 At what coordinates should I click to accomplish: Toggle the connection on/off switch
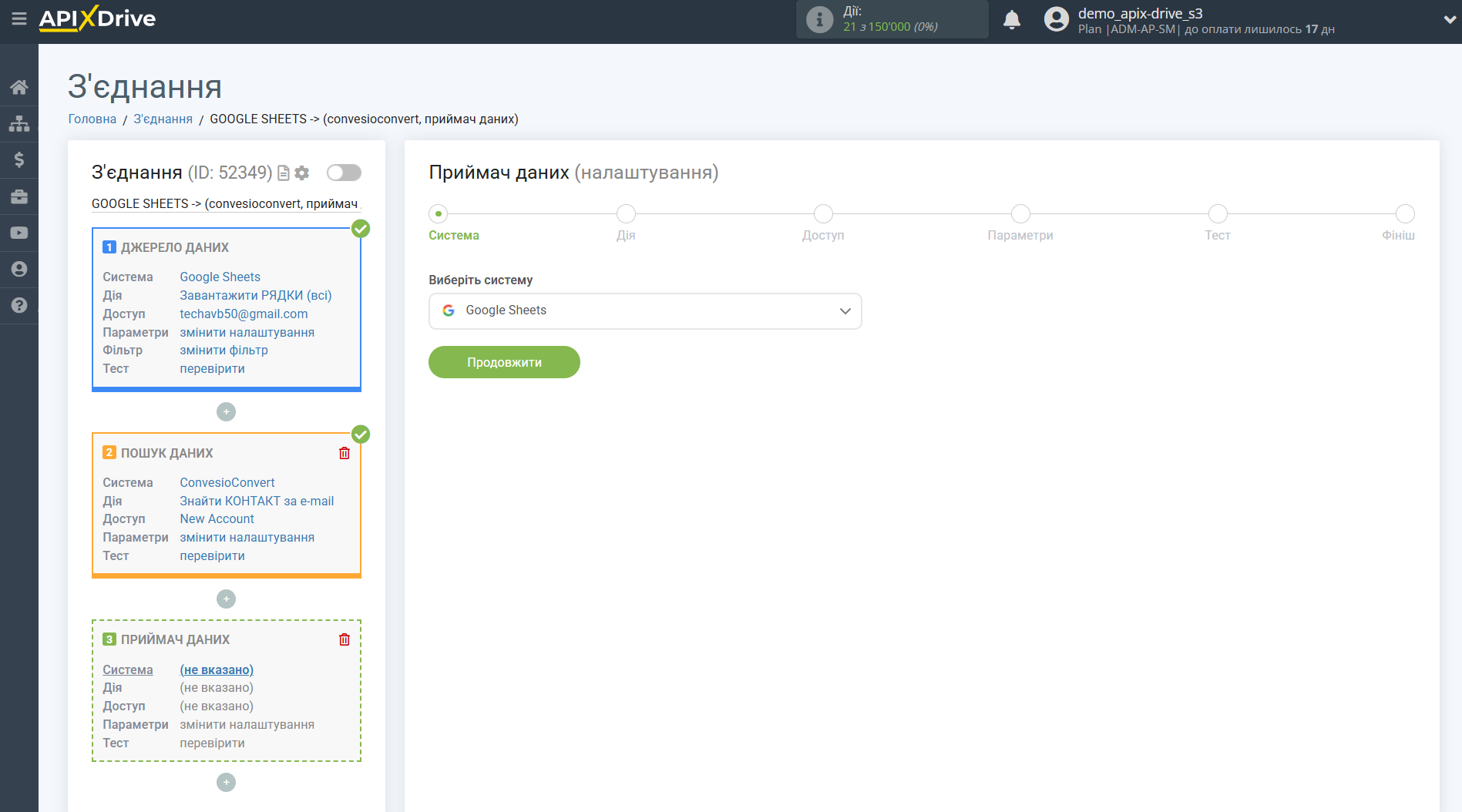pyautogui.click(x=344, y=173)
